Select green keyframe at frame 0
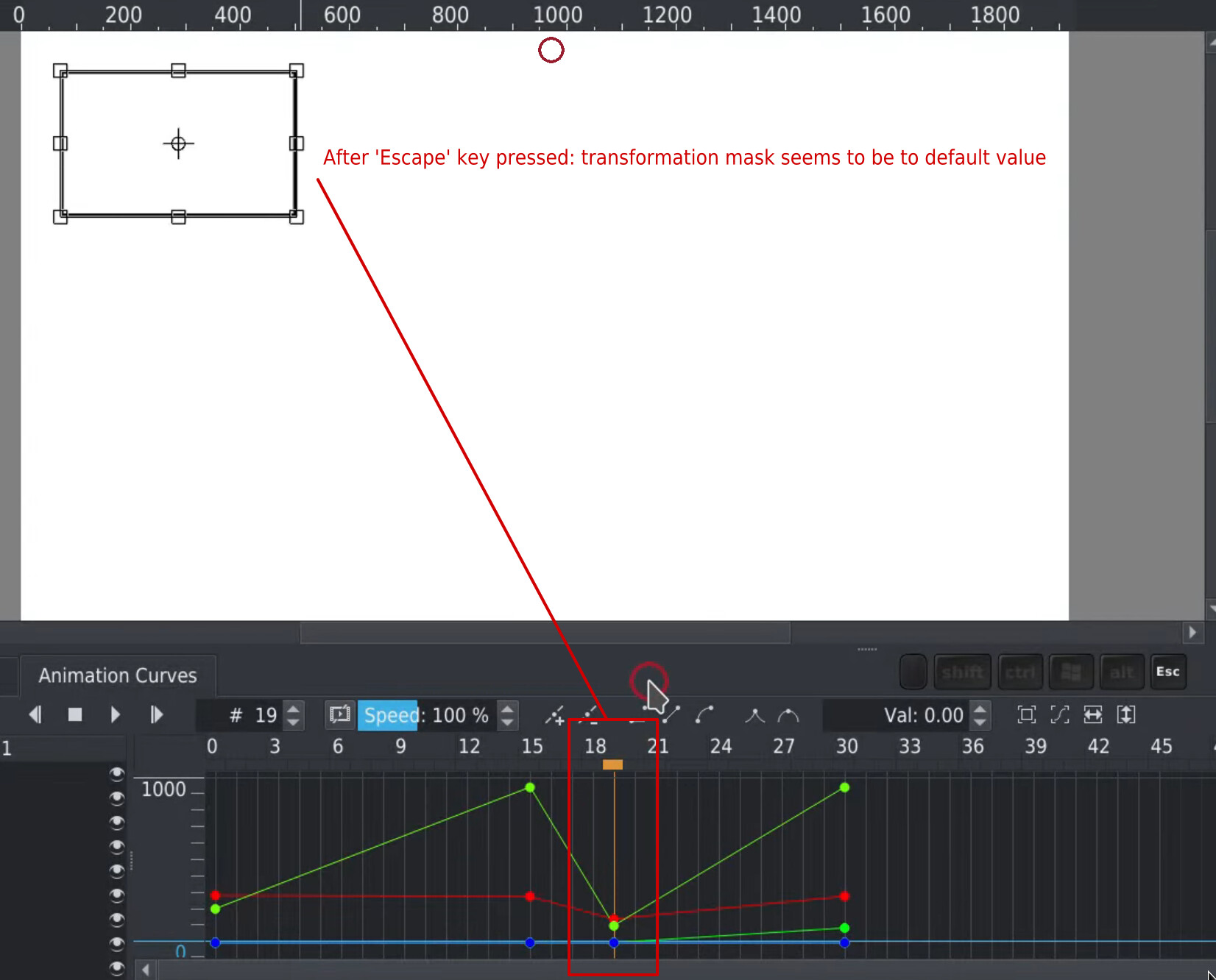 point(215,909)
